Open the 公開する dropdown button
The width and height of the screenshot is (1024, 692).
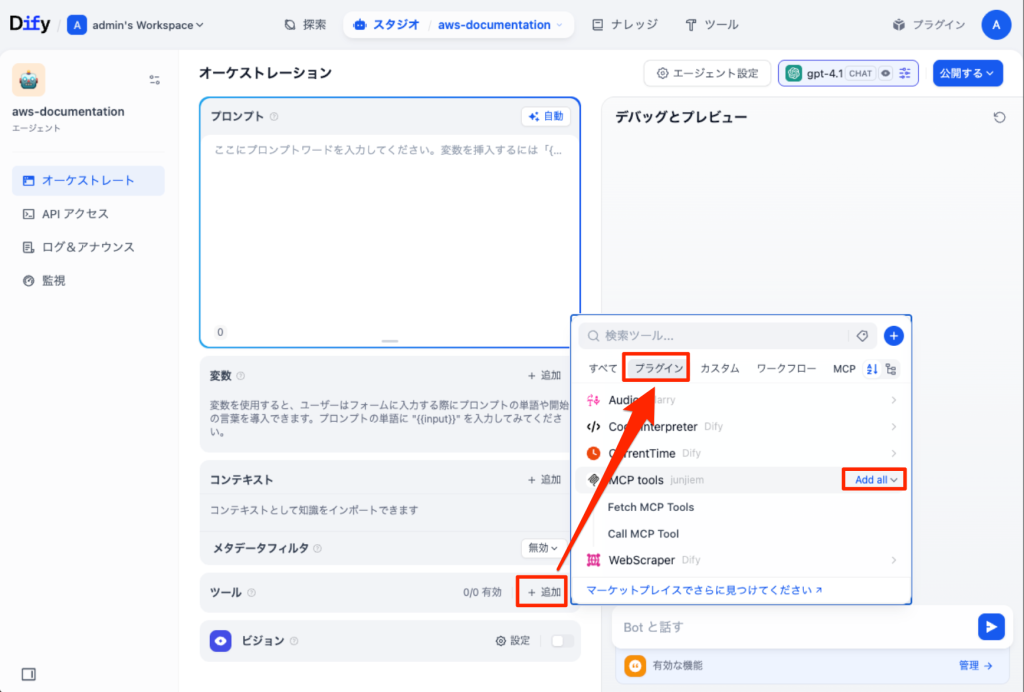click(967, 73)
